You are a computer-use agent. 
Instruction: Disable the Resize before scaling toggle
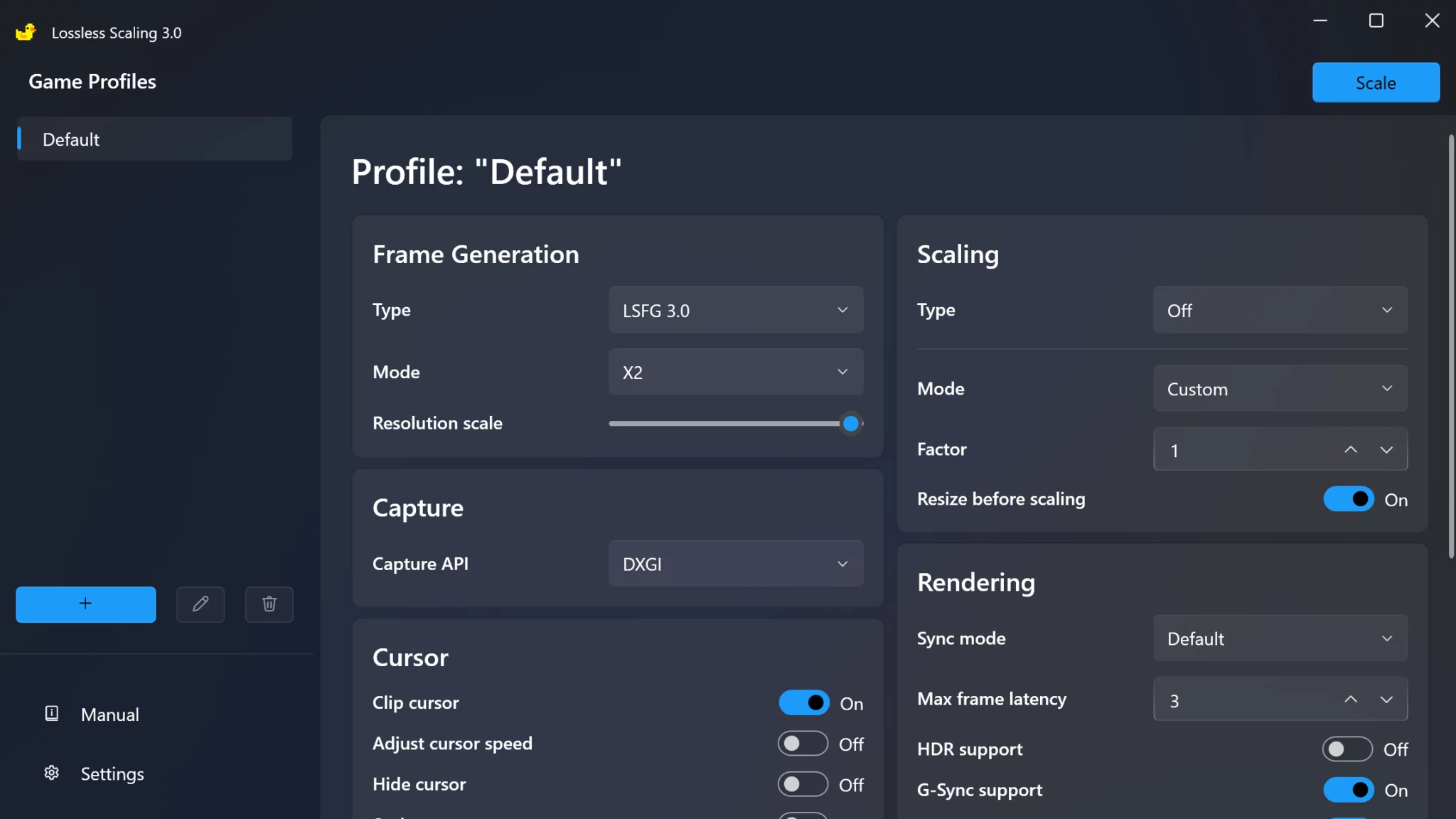[1349, 498]
